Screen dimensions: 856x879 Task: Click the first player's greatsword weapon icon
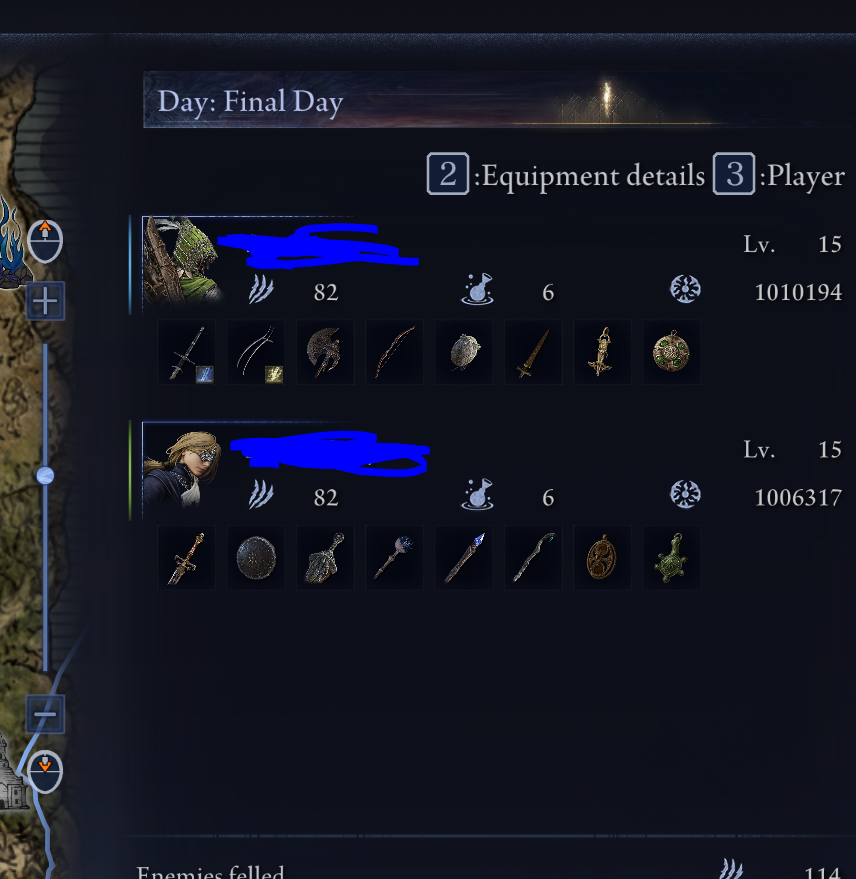(186, 353)
